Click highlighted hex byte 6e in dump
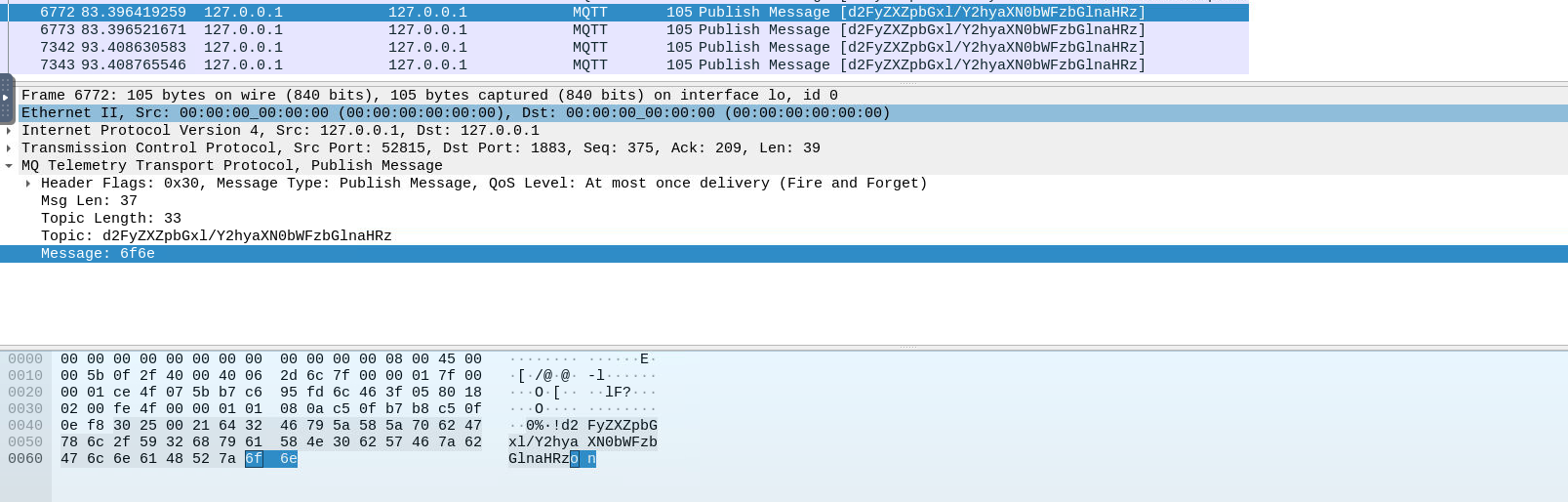This screenshot has width=1568, height=502. [289, 459]
